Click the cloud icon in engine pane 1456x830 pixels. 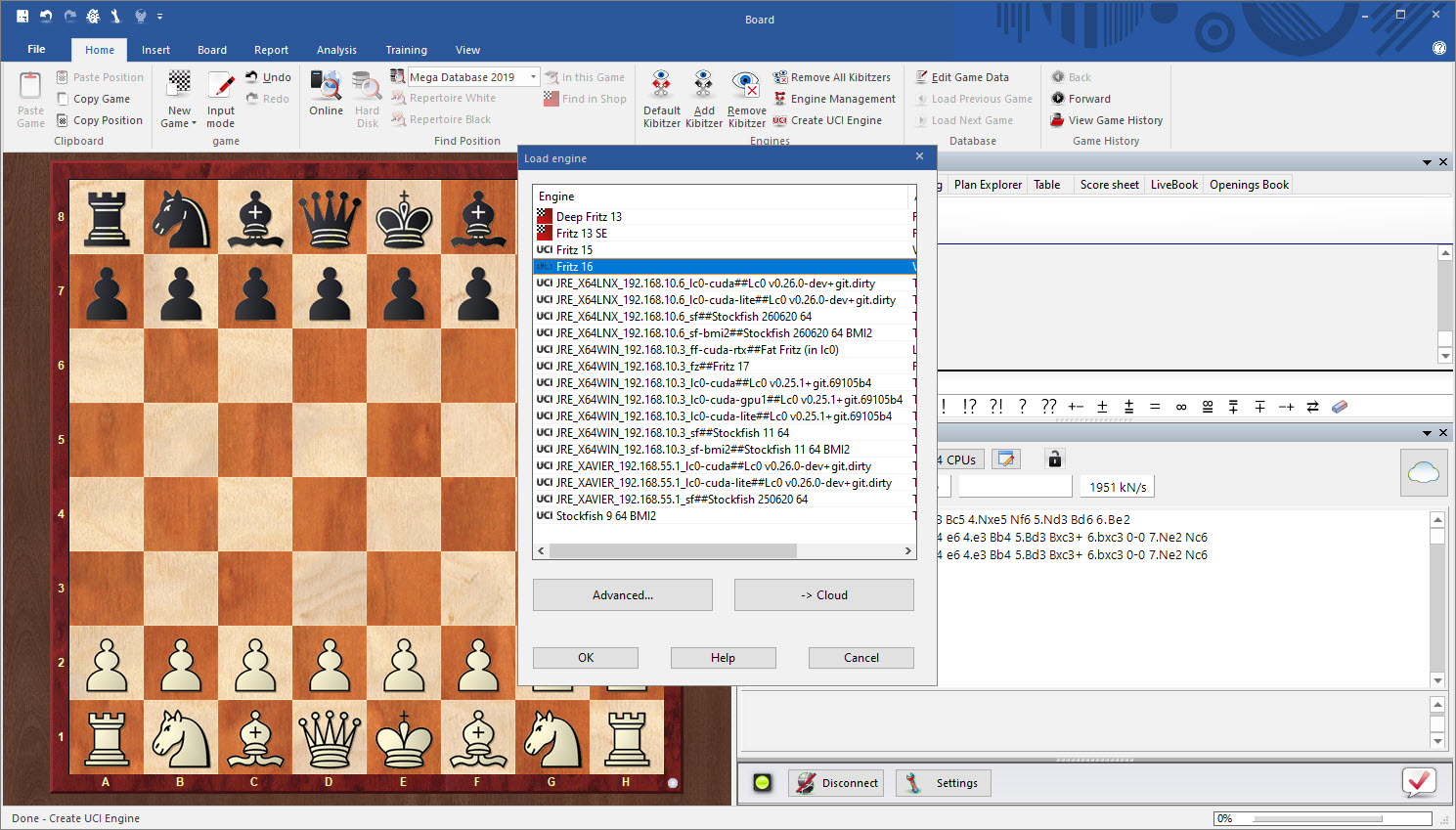(x=1423, y=473)
